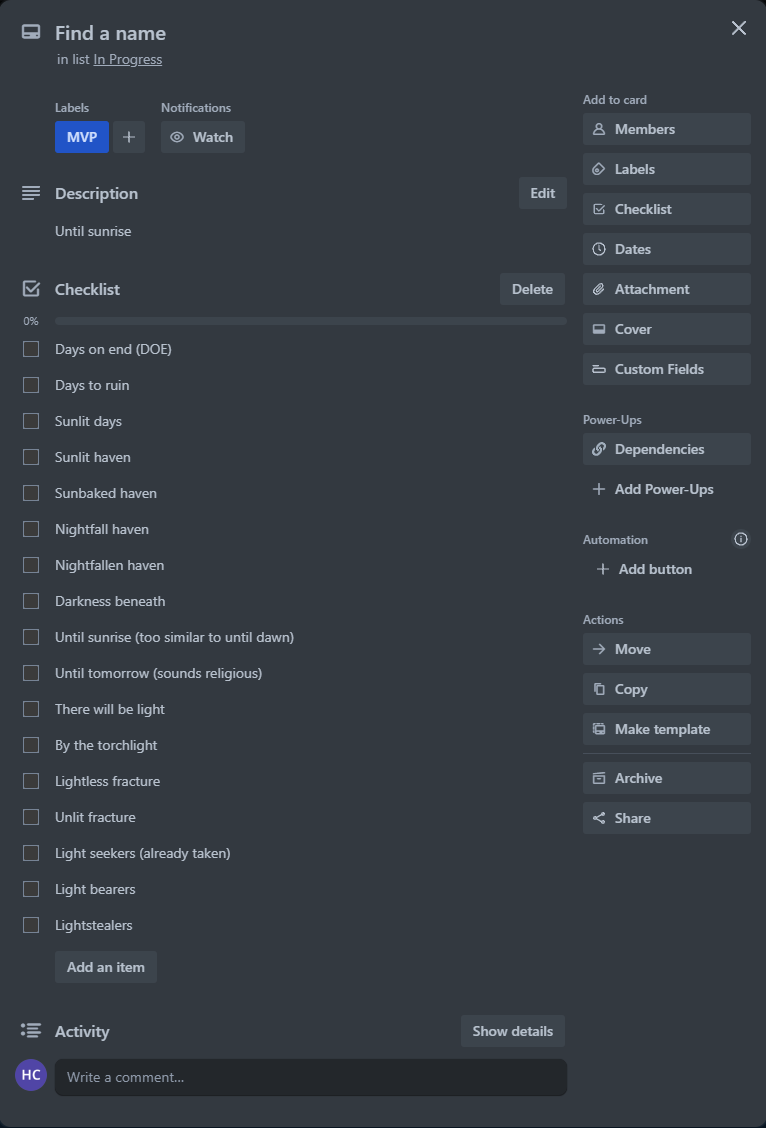This screenshot has height=1128, width=766.
Task: Click the checklist progress bar
Action: coord(310,320)
